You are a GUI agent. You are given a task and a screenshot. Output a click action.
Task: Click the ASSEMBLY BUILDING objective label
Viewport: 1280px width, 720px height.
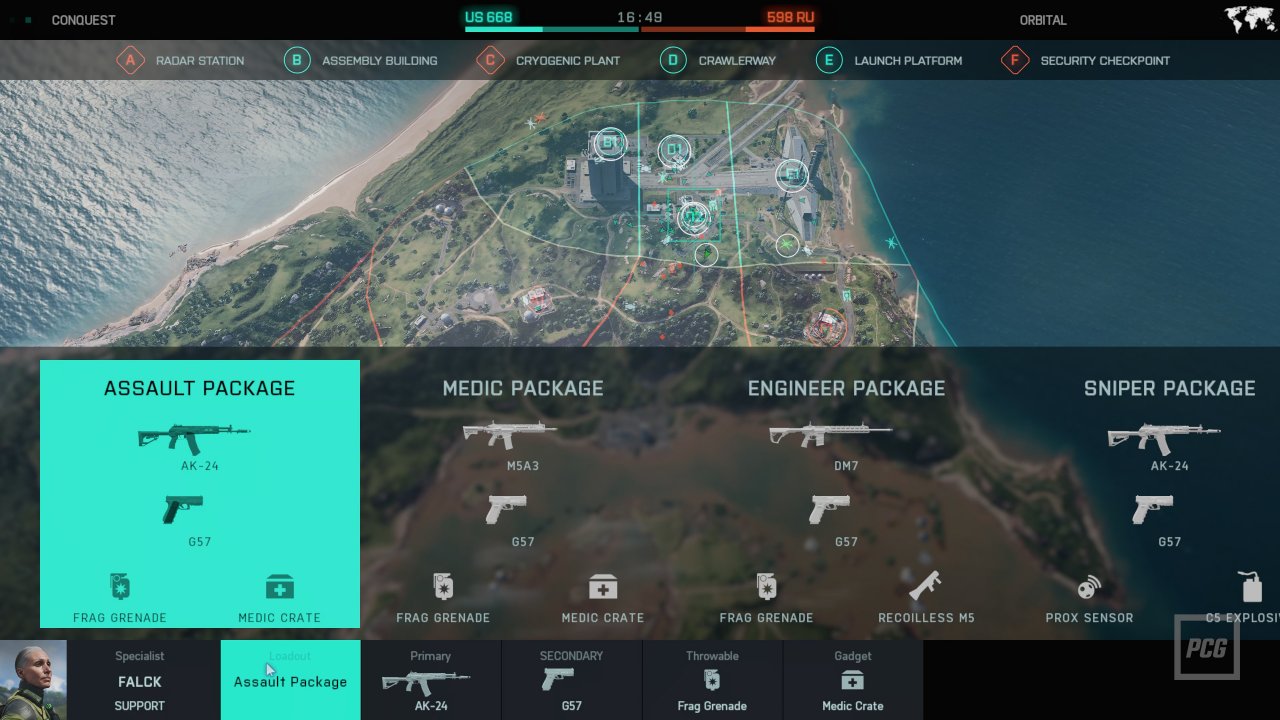point(379,61)
